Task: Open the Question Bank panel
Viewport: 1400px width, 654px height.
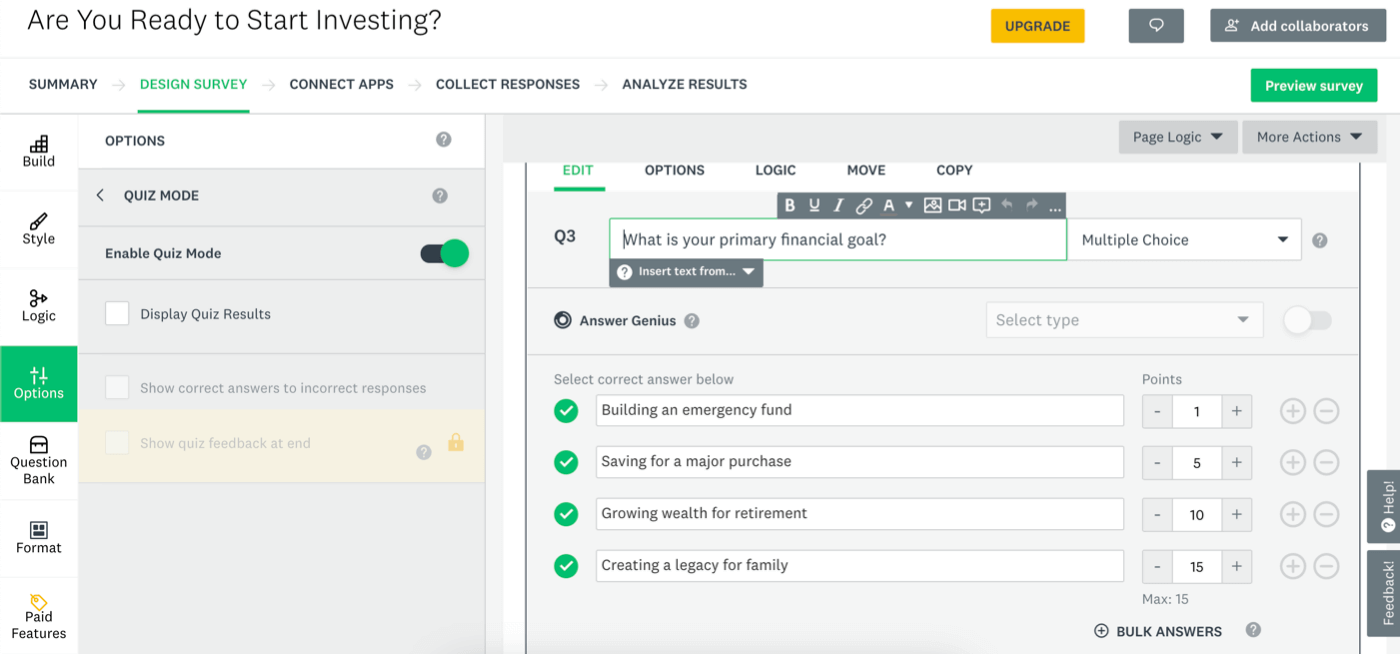Action: 38,461
